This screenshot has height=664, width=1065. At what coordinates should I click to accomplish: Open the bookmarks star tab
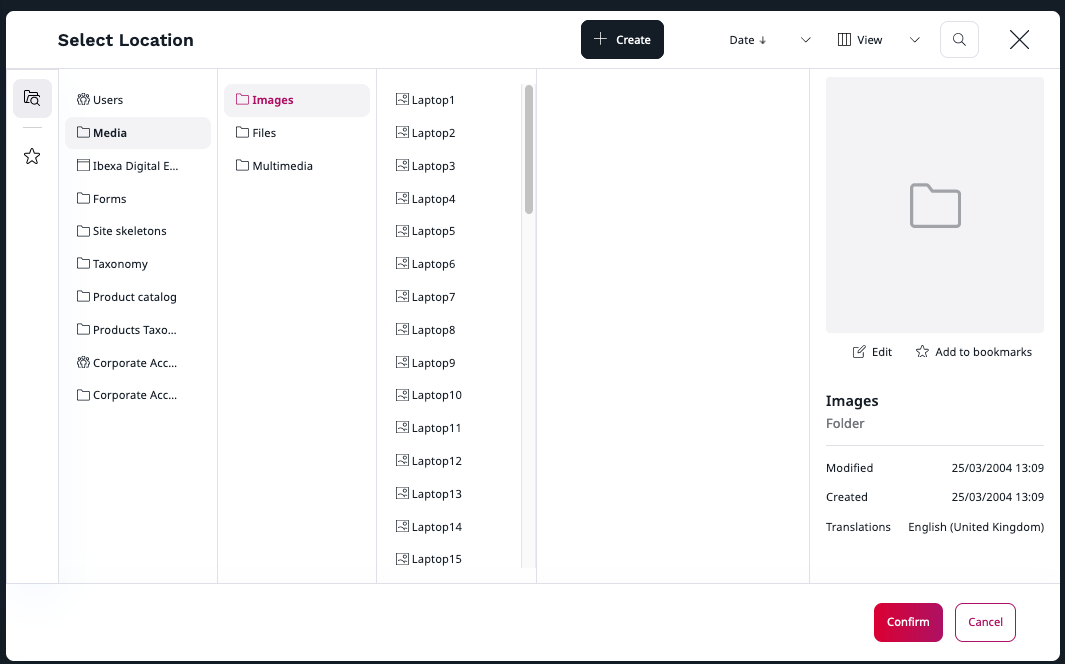click(32, 156)
